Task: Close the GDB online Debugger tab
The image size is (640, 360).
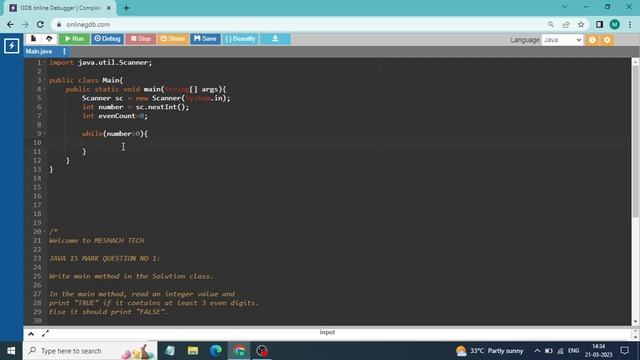Action: (109, 8)
